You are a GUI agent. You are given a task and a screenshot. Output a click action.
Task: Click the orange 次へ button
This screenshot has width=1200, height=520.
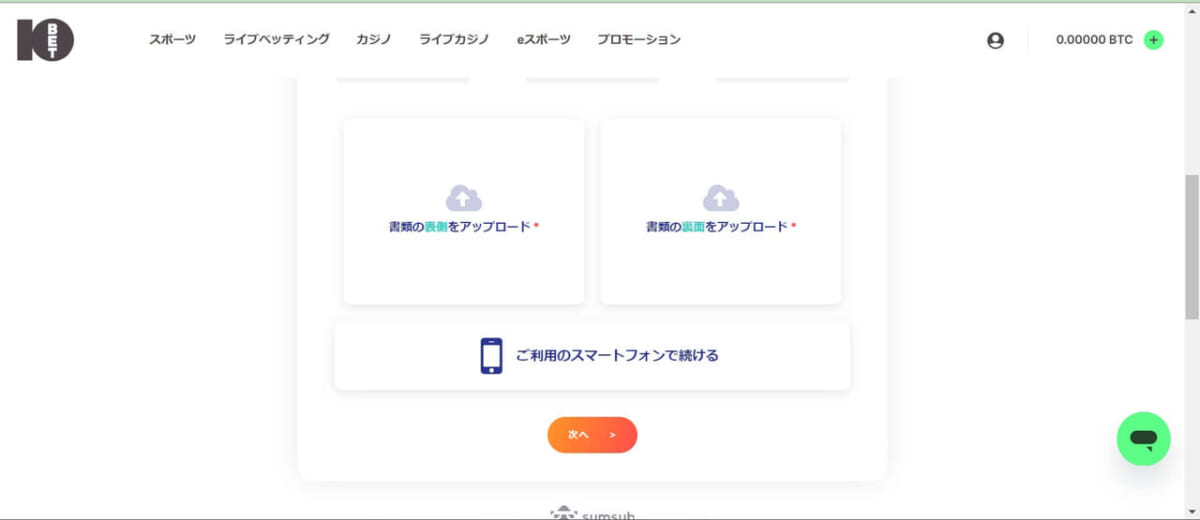(x=592, y=435)
